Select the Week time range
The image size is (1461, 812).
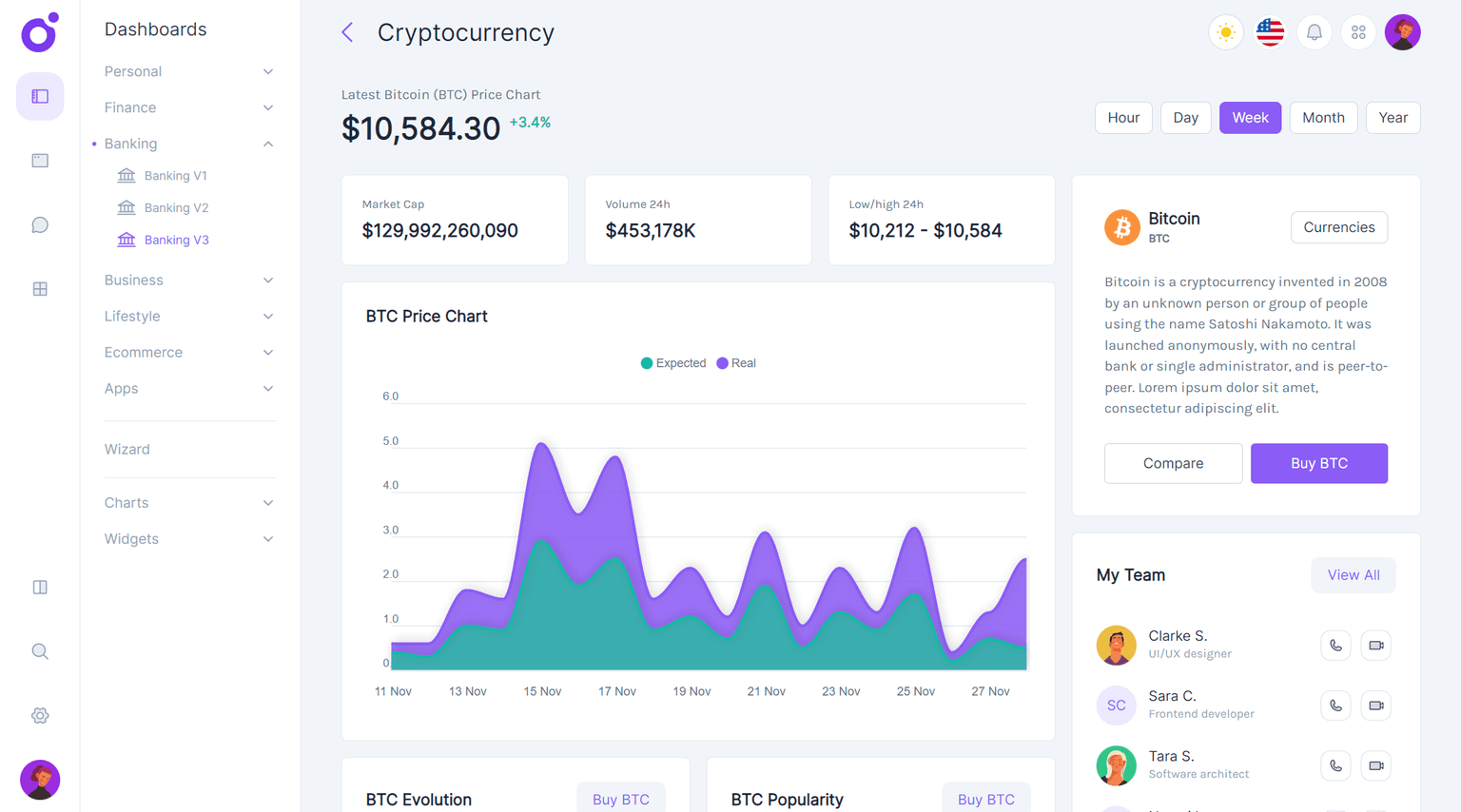[x=1250, y=117]
